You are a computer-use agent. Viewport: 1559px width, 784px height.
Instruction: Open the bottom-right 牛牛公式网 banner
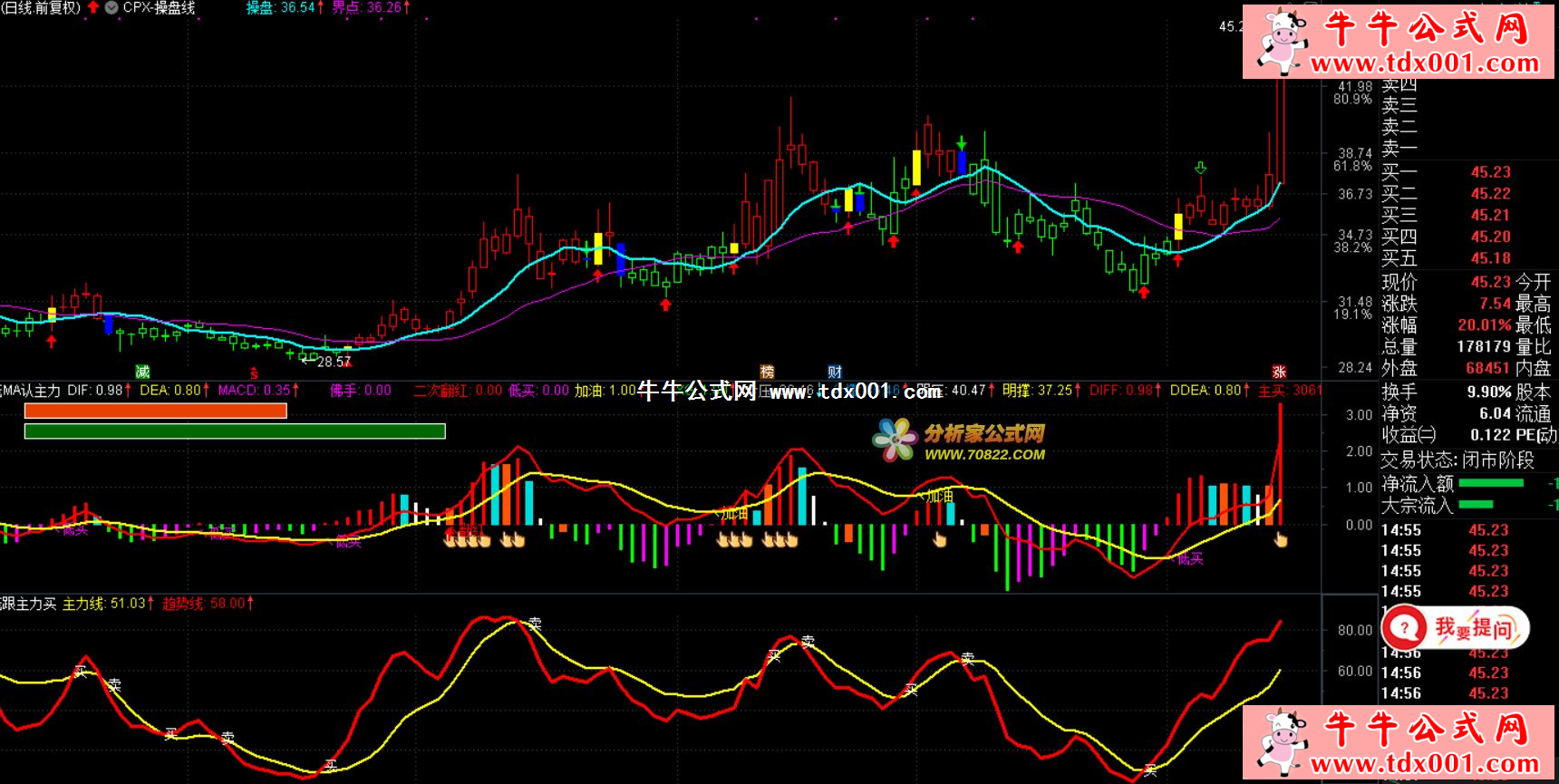[1399, 741]
